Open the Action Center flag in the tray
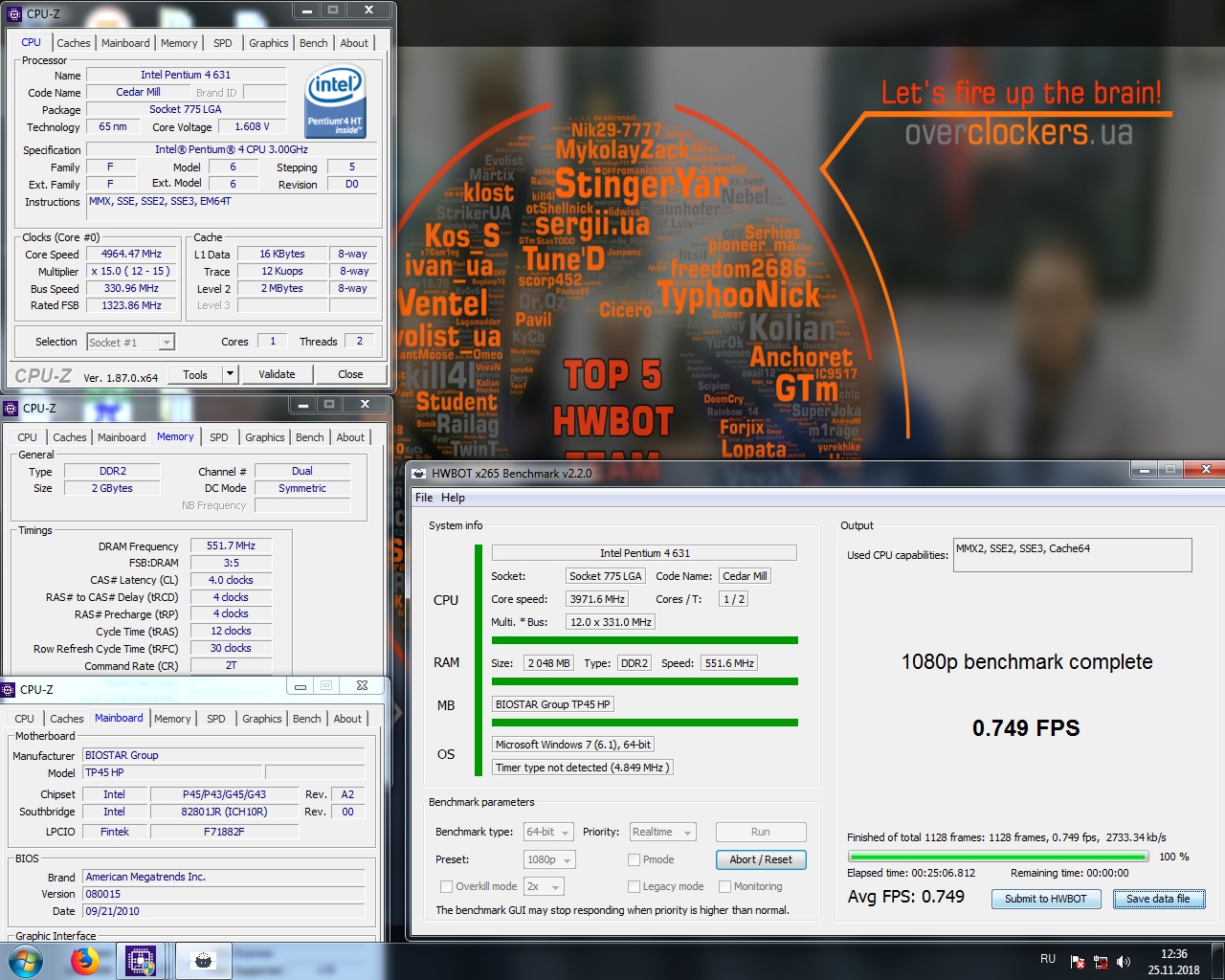The width and height of the screenshot is (1225, 980). pyautogui.click(x=1078, y=962)
